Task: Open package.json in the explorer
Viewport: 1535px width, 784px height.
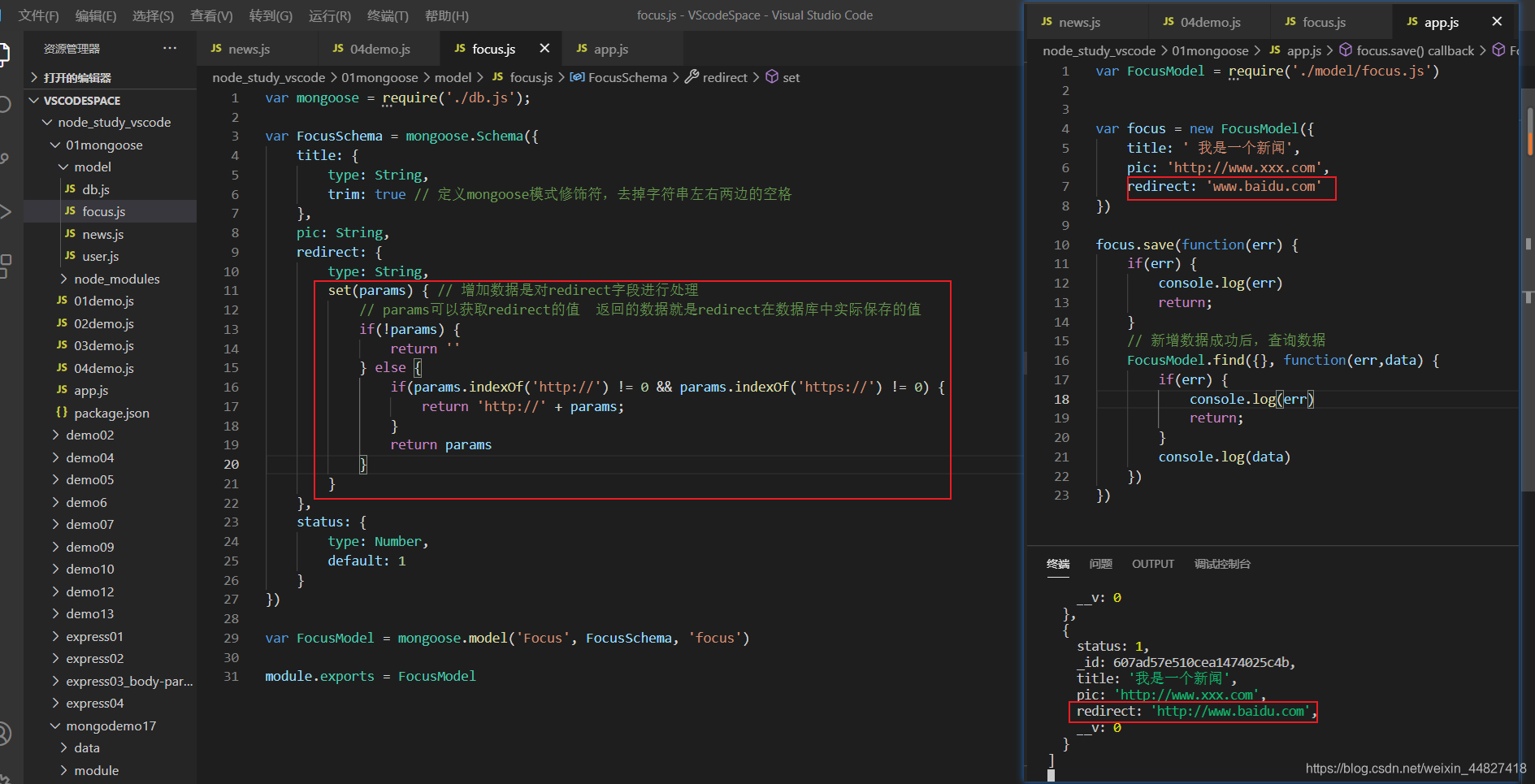Action: click(111, 413)
